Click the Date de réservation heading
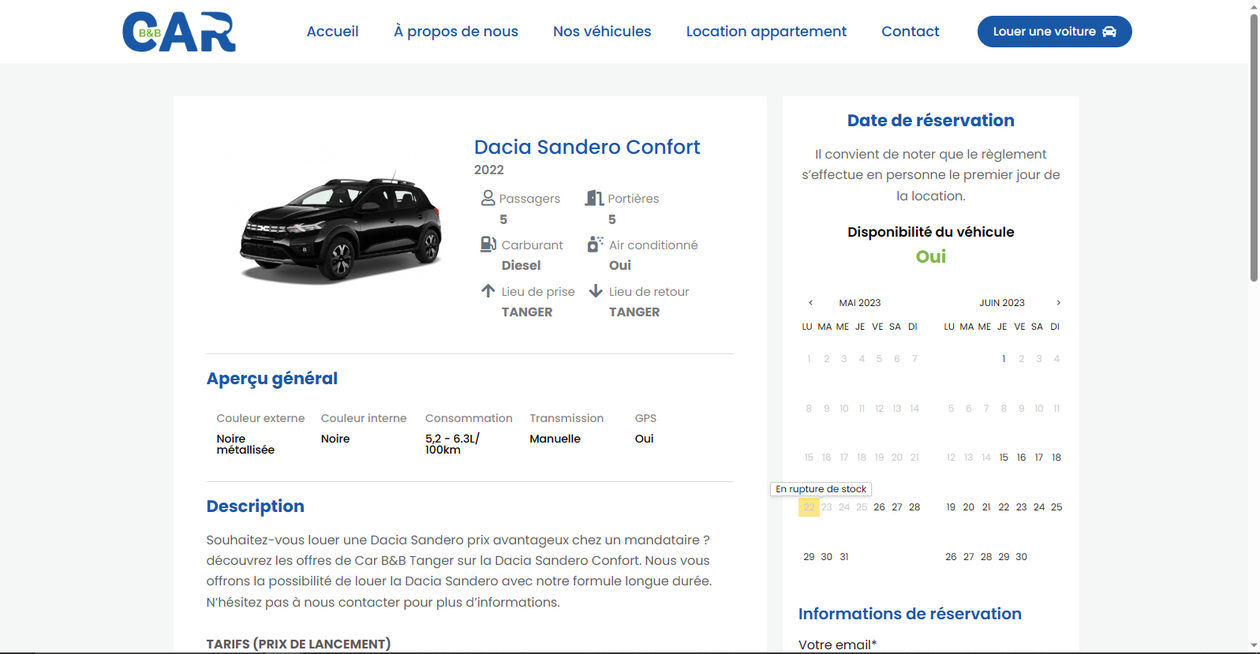1260x654 pixels. pos(931,120)
